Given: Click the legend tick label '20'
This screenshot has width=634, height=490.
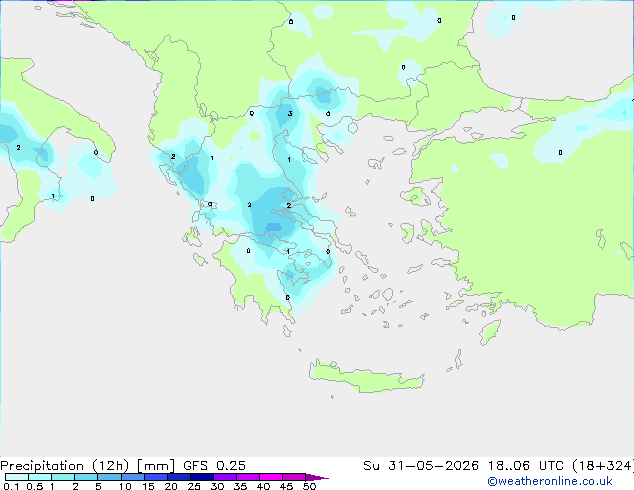Looking at the screenshot, I should (x=171, y=486).
